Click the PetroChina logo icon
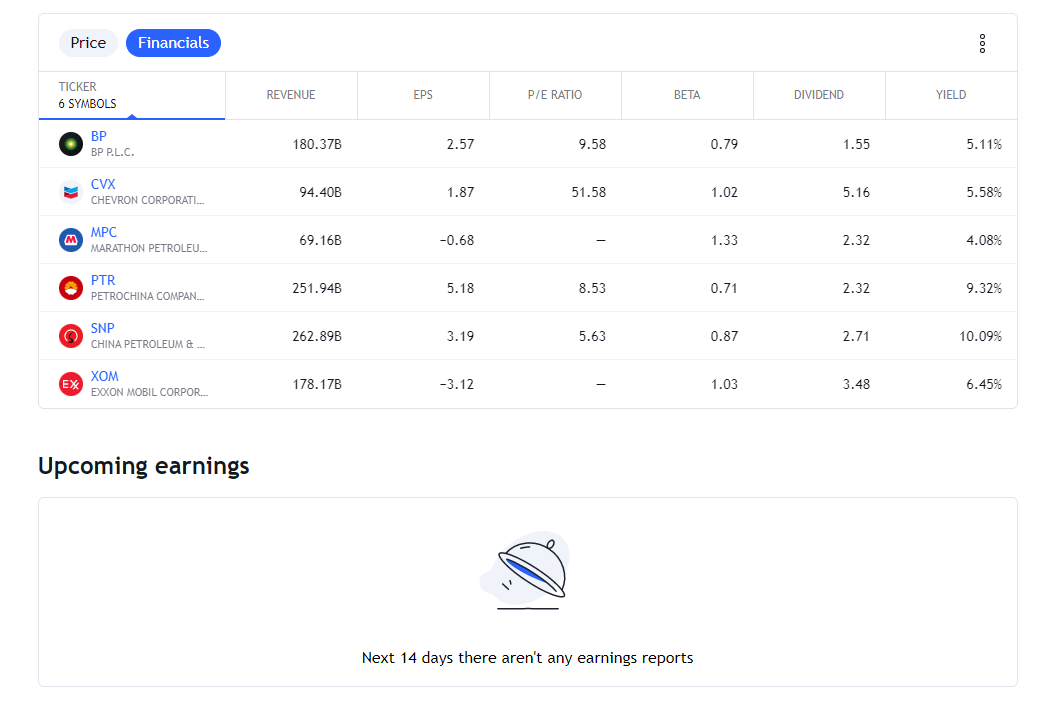 coord(71,288)
